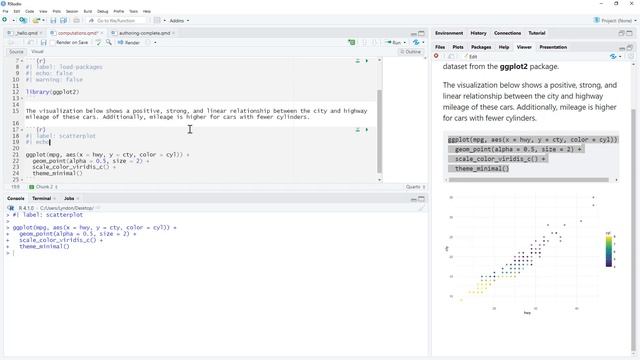Minimize the console pane
The image size is (640, 360).
(x=413, y=199)
